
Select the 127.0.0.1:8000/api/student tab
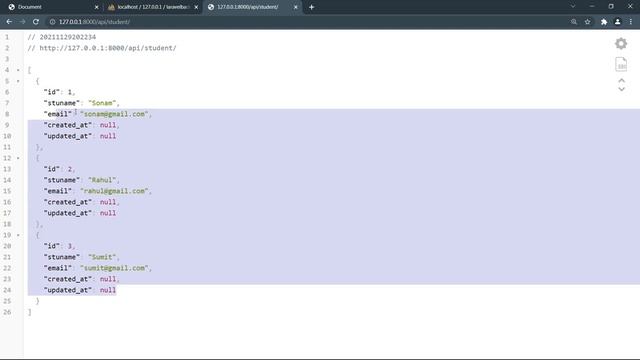tap(252, 7)
